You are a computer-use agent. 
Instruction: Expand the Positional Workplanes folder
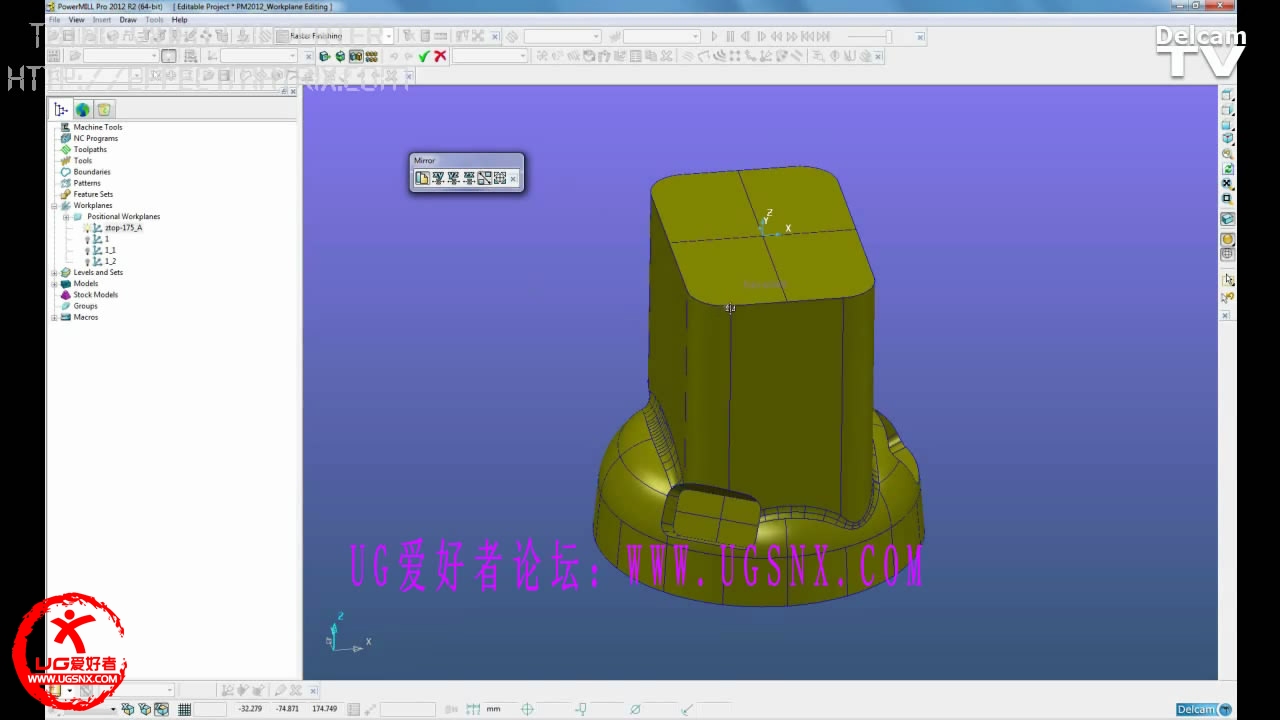tap(66, 217)
